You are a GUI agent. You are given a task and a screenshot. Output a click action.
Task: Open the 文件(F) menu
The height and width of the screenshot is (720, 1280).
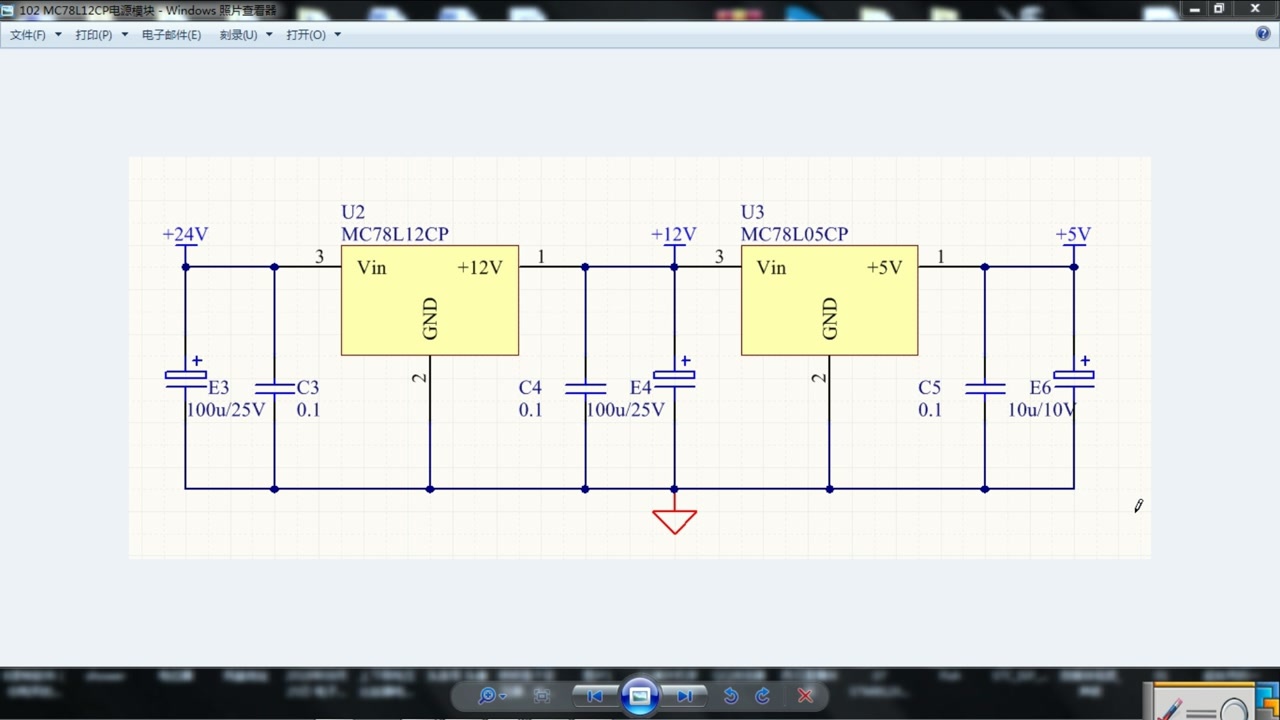pyautogui.click(x=28, y=35)
